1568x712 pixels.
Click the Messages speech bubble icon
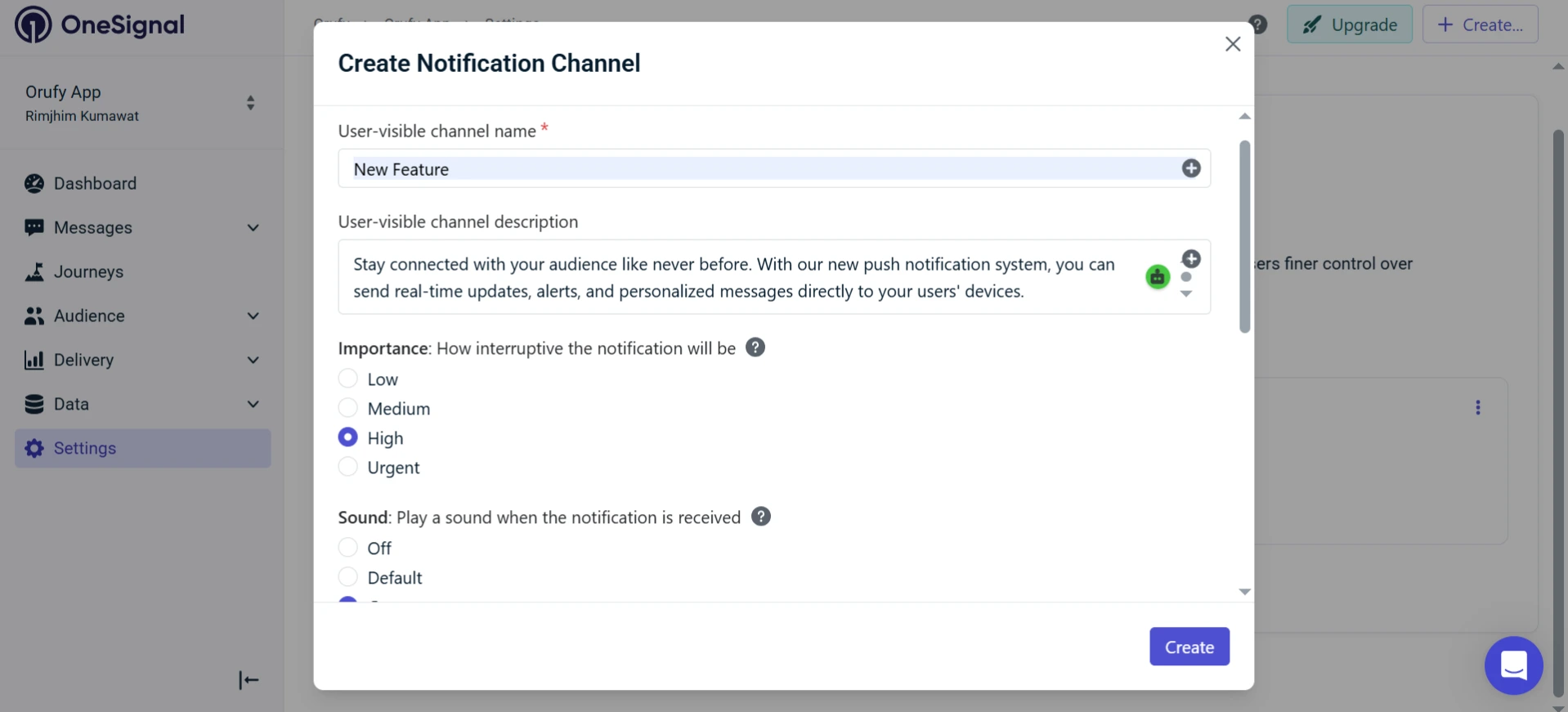(34, 227)
